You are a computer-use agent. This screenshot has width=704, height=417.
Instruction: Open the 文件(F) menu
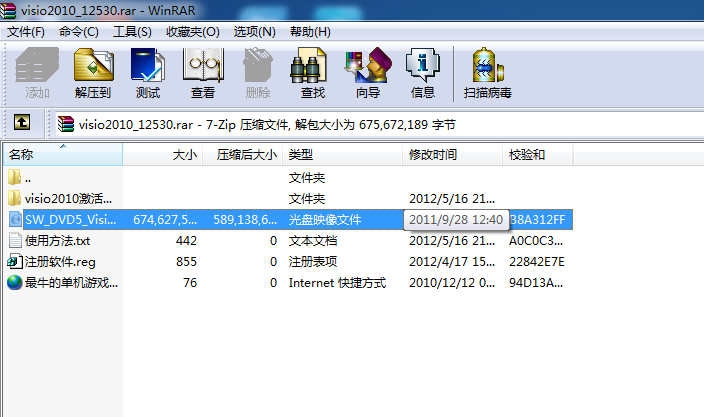(26, 32)
